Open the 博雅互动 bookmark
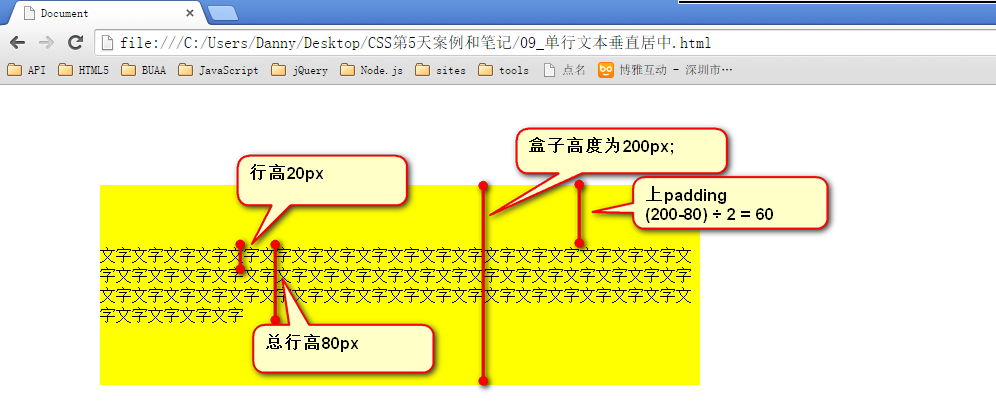The width and height of the screenshot is (996, 415). pyautogui.click(x=665, y=71)
